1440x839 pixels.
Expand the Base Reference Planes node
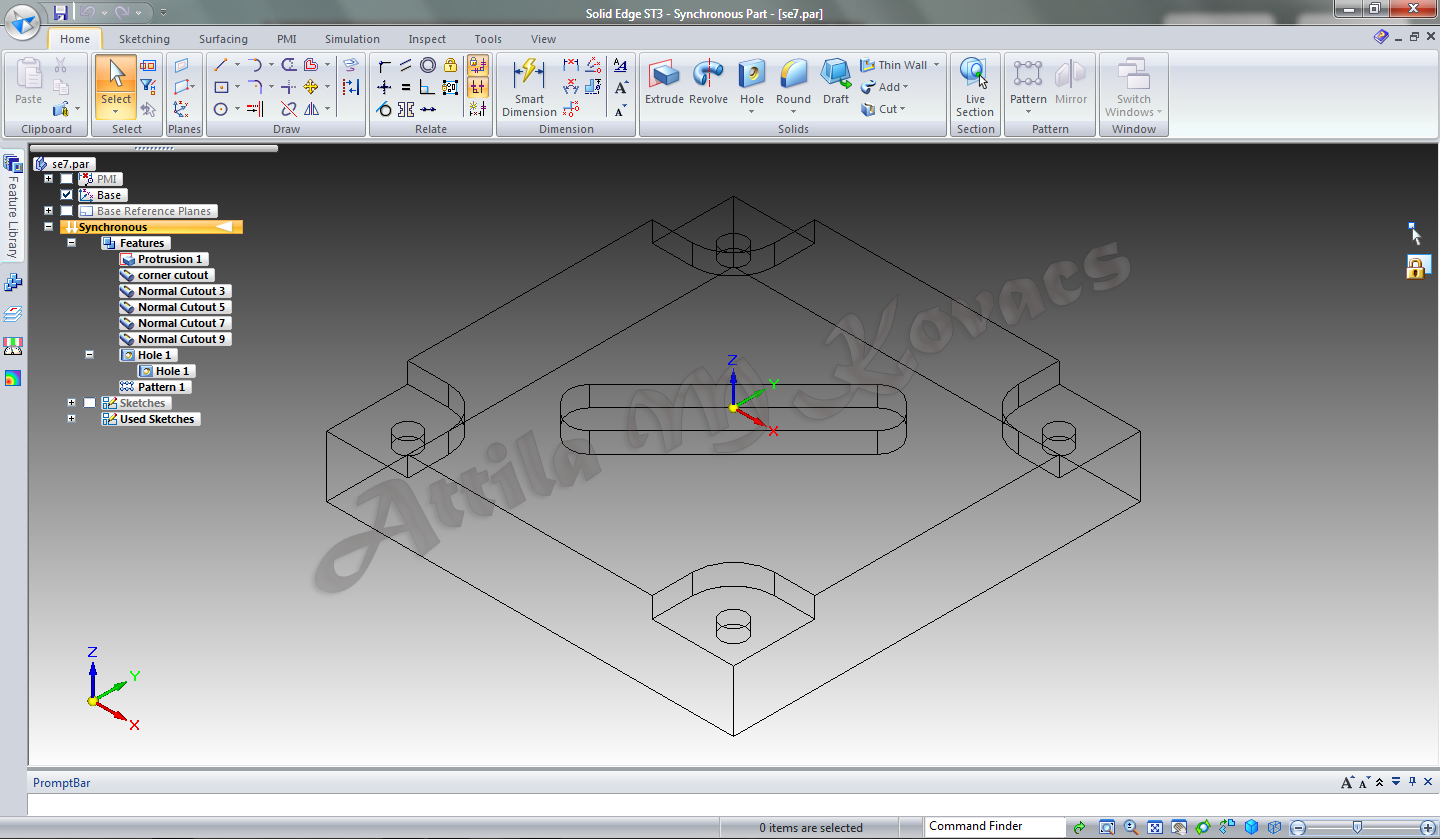[48, 211]
